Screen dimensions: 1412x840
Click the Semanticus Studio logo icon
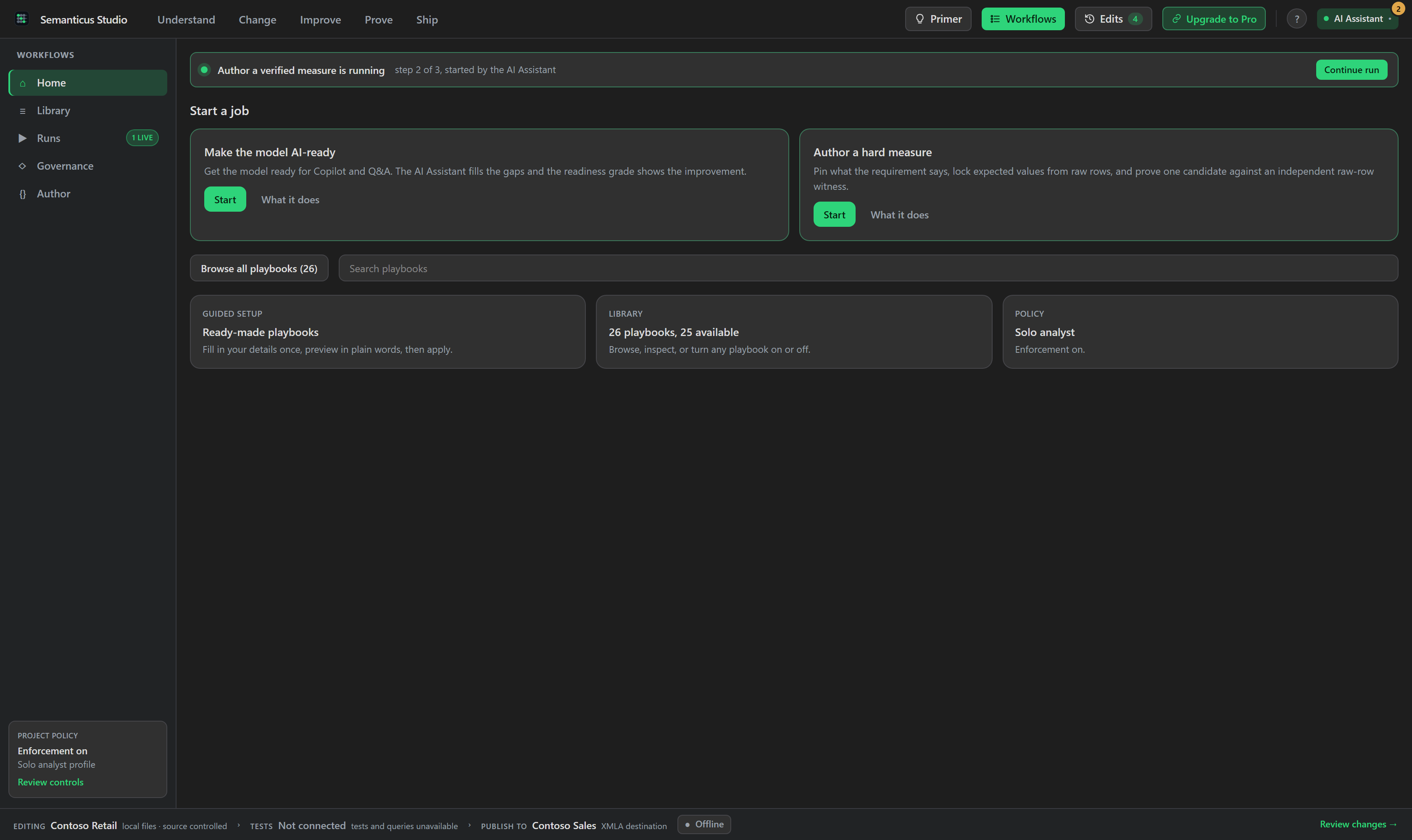[21, 19]
